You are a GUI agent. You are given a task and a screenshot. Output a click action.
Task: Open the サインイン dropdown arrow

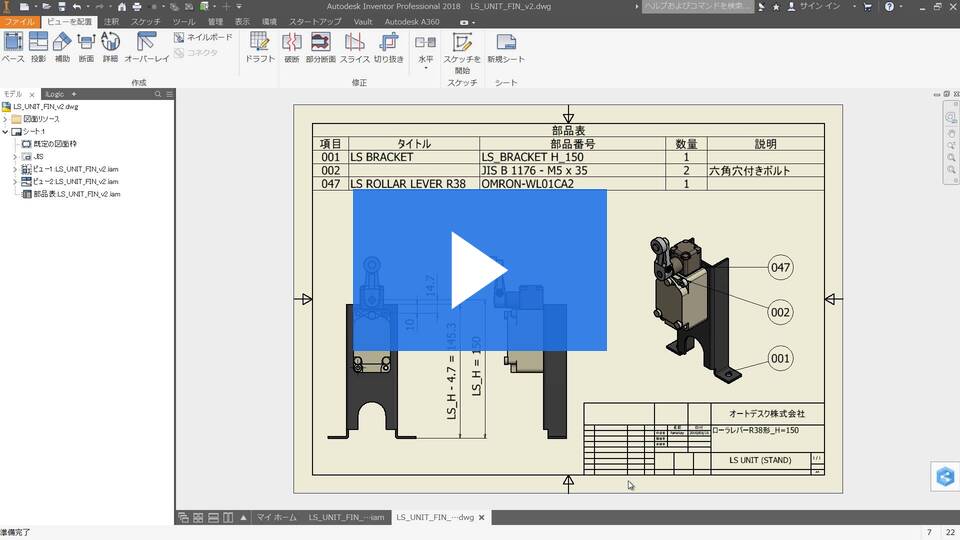(854, 7)
